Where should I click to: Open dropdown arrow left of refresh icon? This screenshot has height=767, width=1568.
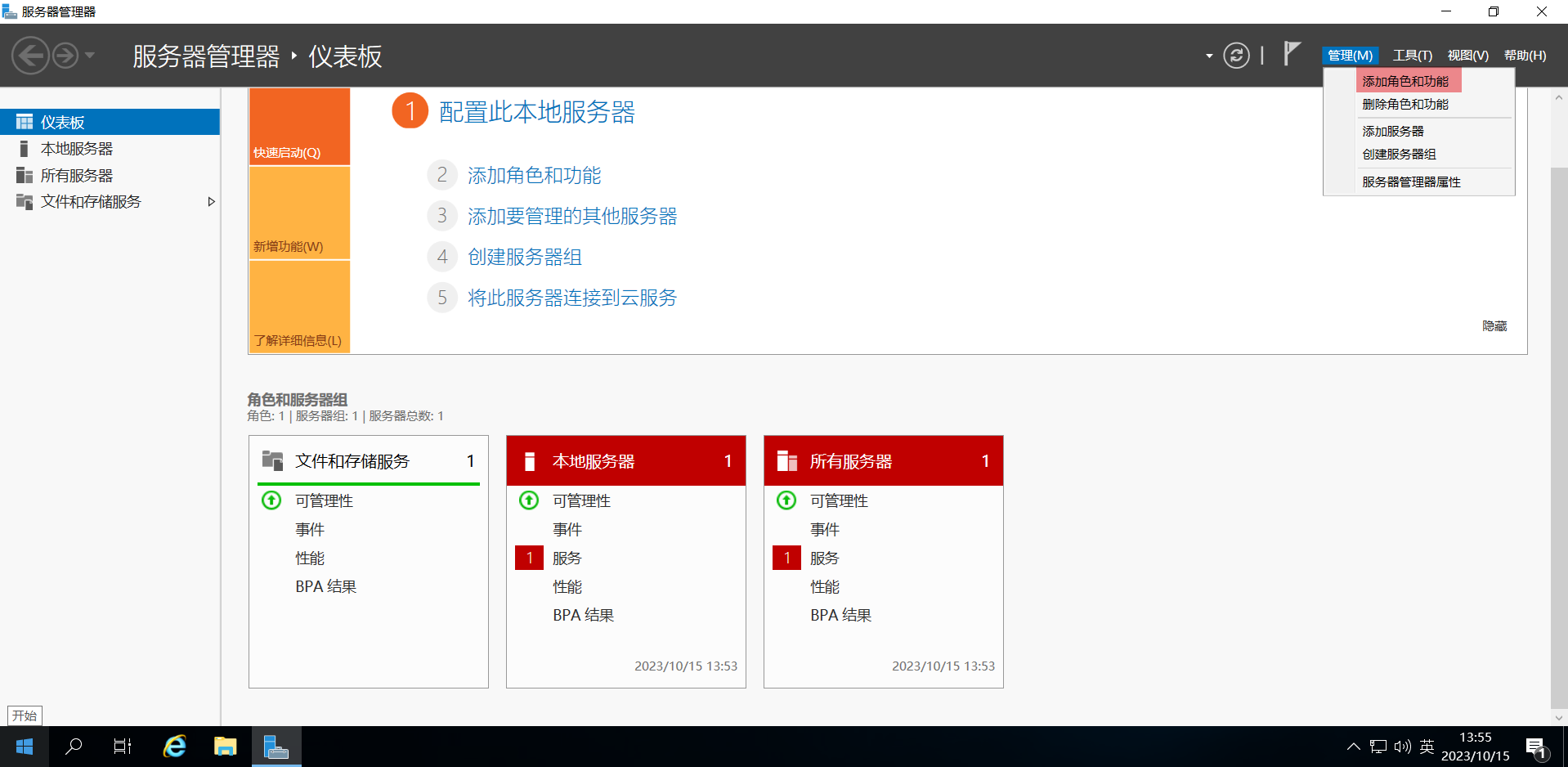pos(1209,56)
